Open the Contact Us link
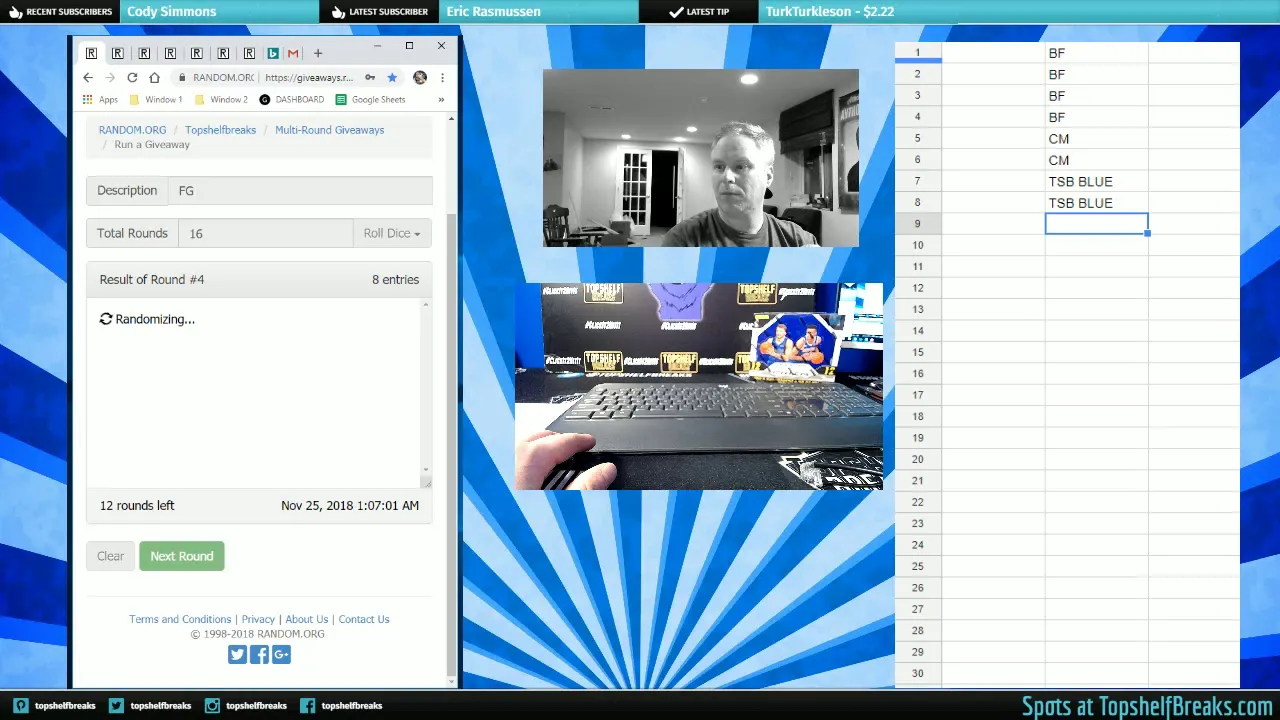The height and width of the screenshot is (720, 1280). click(364, 619)
